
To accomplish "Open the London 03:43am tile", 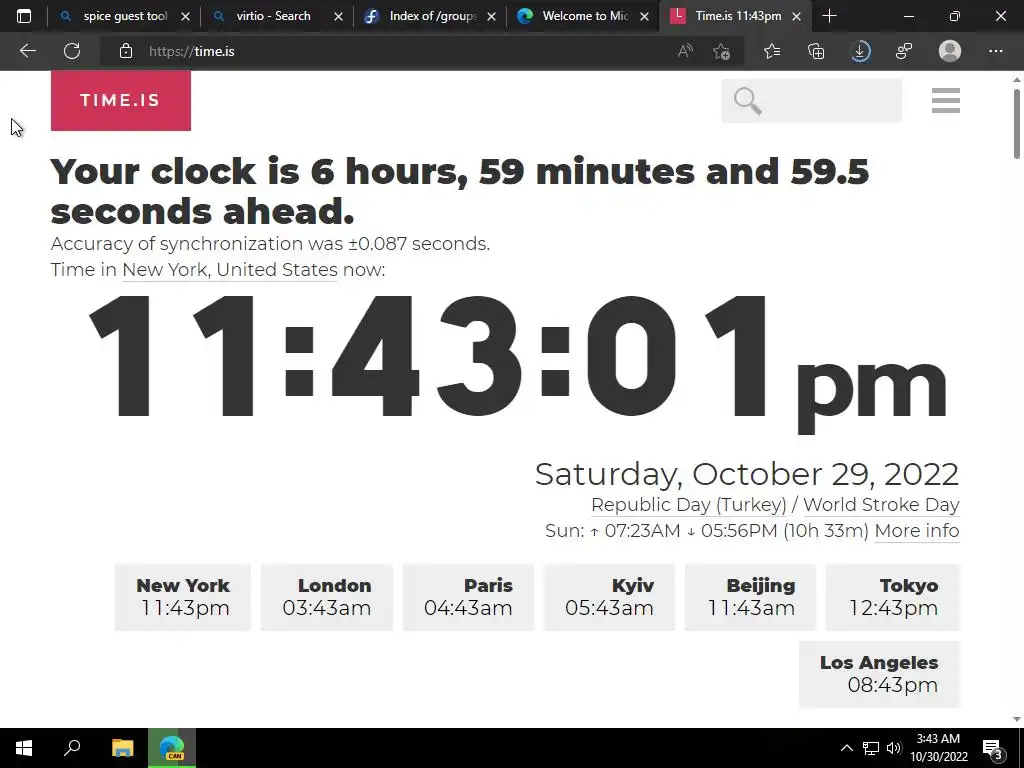I will [327, 597].
